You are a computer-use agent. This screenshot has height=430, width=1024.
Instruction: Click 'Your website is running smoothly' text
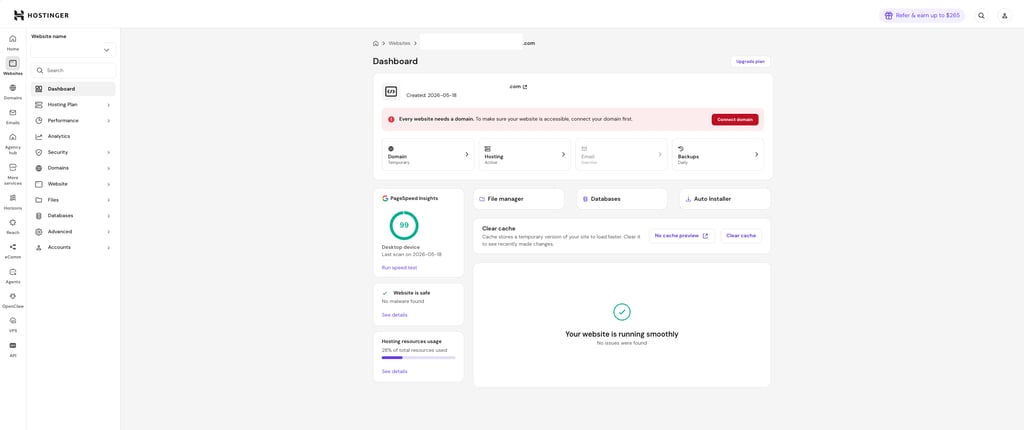pos(622,334)
